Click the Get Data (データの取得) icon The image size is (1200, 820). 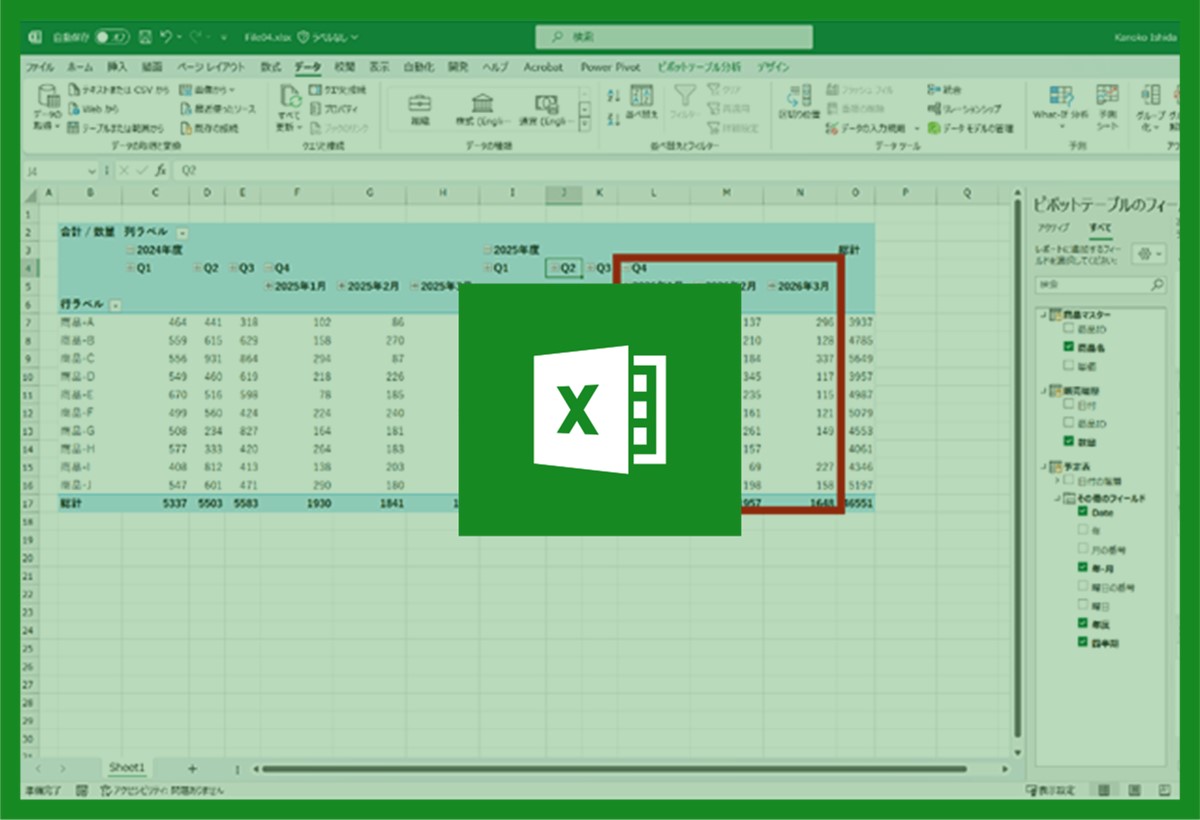tap(47, 104)
